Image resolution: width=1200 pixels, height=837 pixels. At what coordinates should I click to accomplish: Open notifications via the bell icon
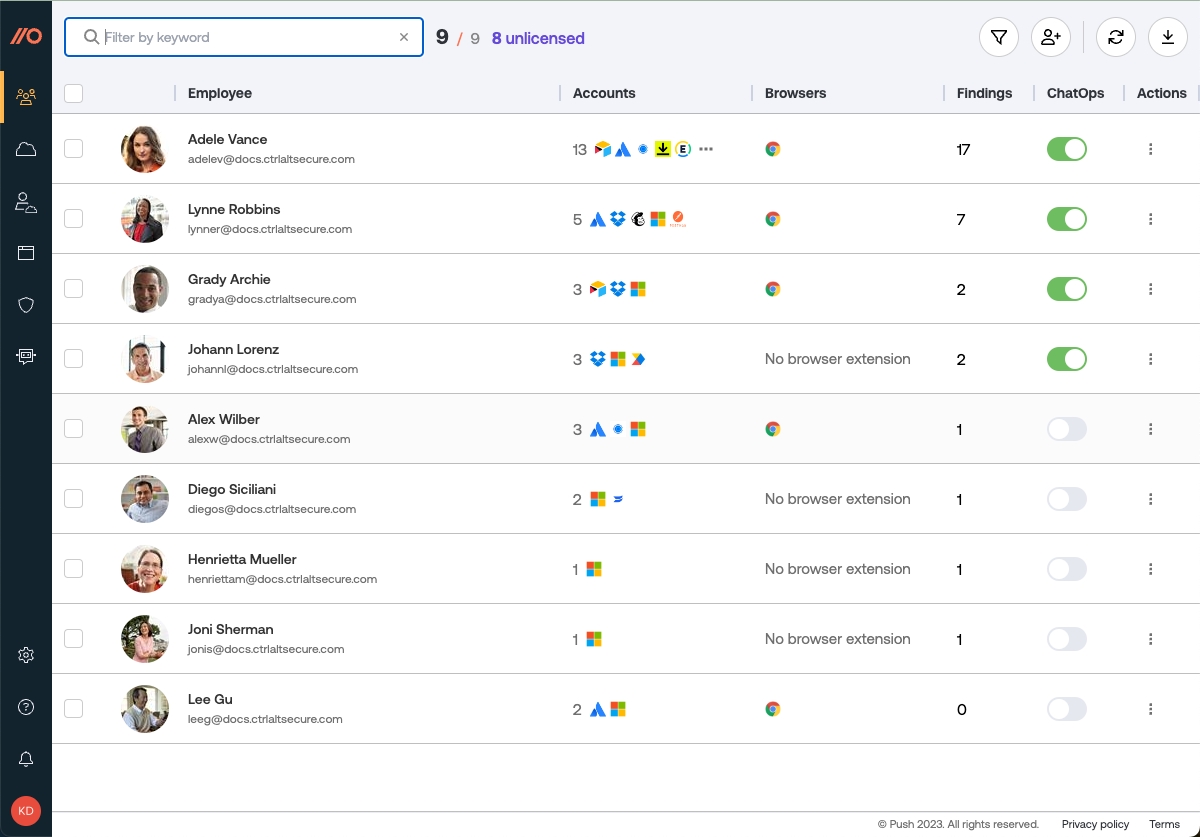pyautogui.click(x=26, y=759)
